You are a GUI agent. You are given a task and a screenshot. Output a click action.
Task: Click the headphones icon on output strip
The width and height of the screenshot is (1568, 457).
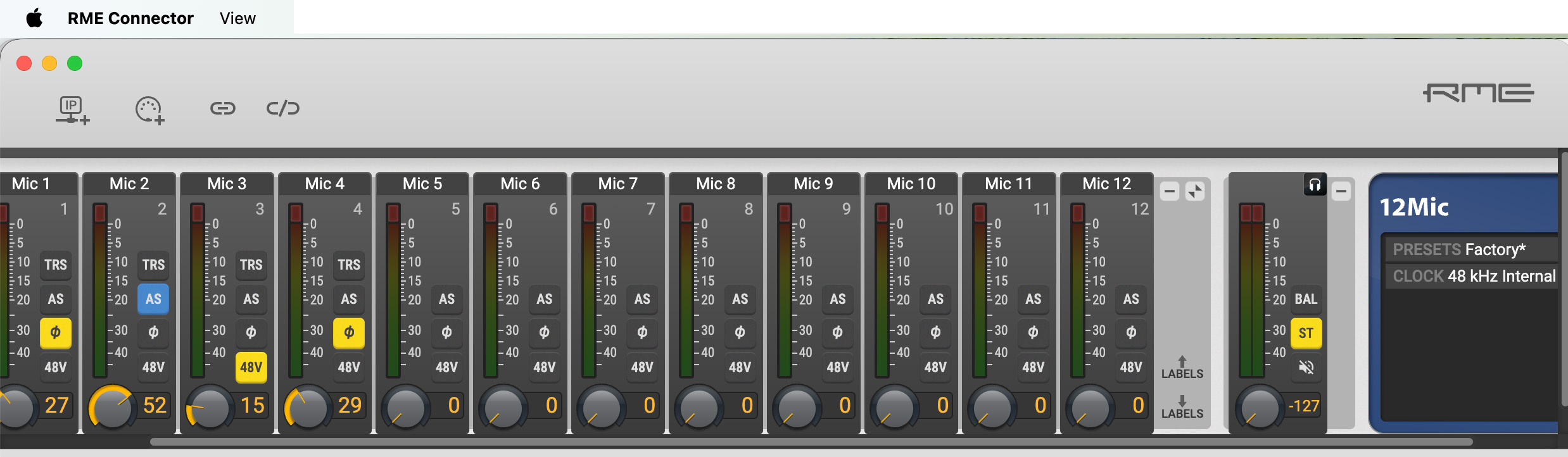point(1315,185)
